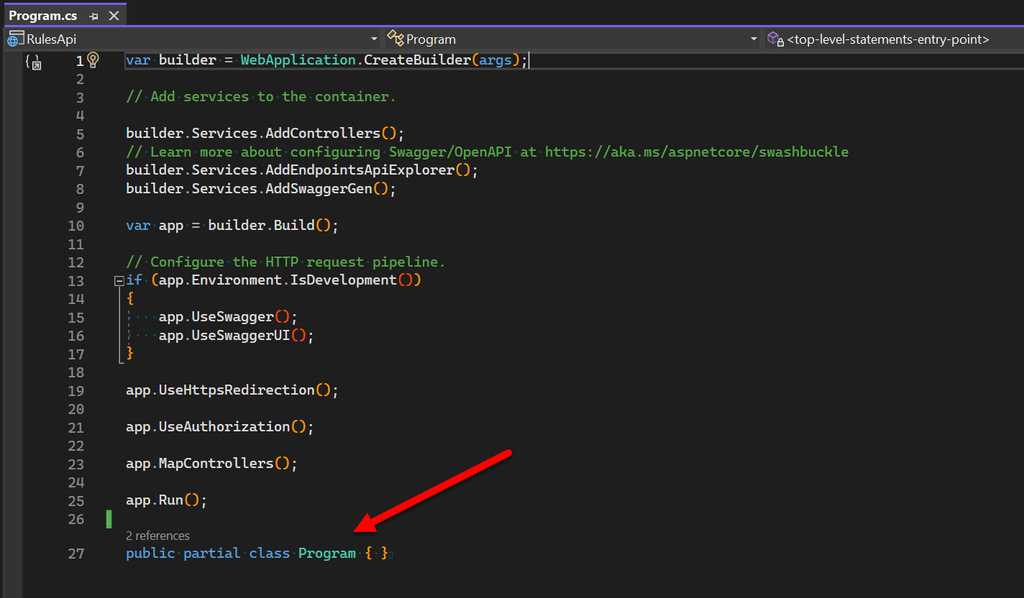Toggle the outlining box on the if statement
1024x598 pixels.
pyautogui.click(x=119, y=280)
